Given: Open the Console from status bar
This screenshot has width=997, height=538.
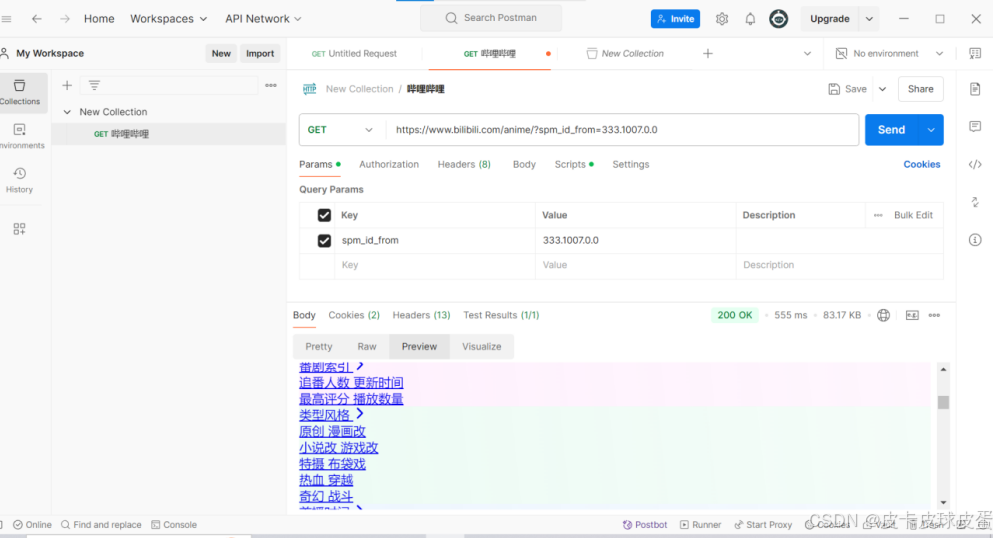Looking at the screenshot, I should pos(174,525).
